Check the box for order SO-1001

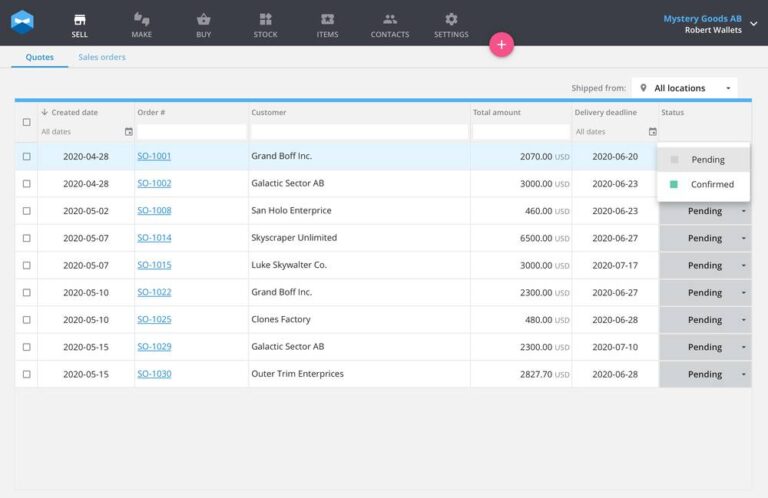(x=26, y=156)
